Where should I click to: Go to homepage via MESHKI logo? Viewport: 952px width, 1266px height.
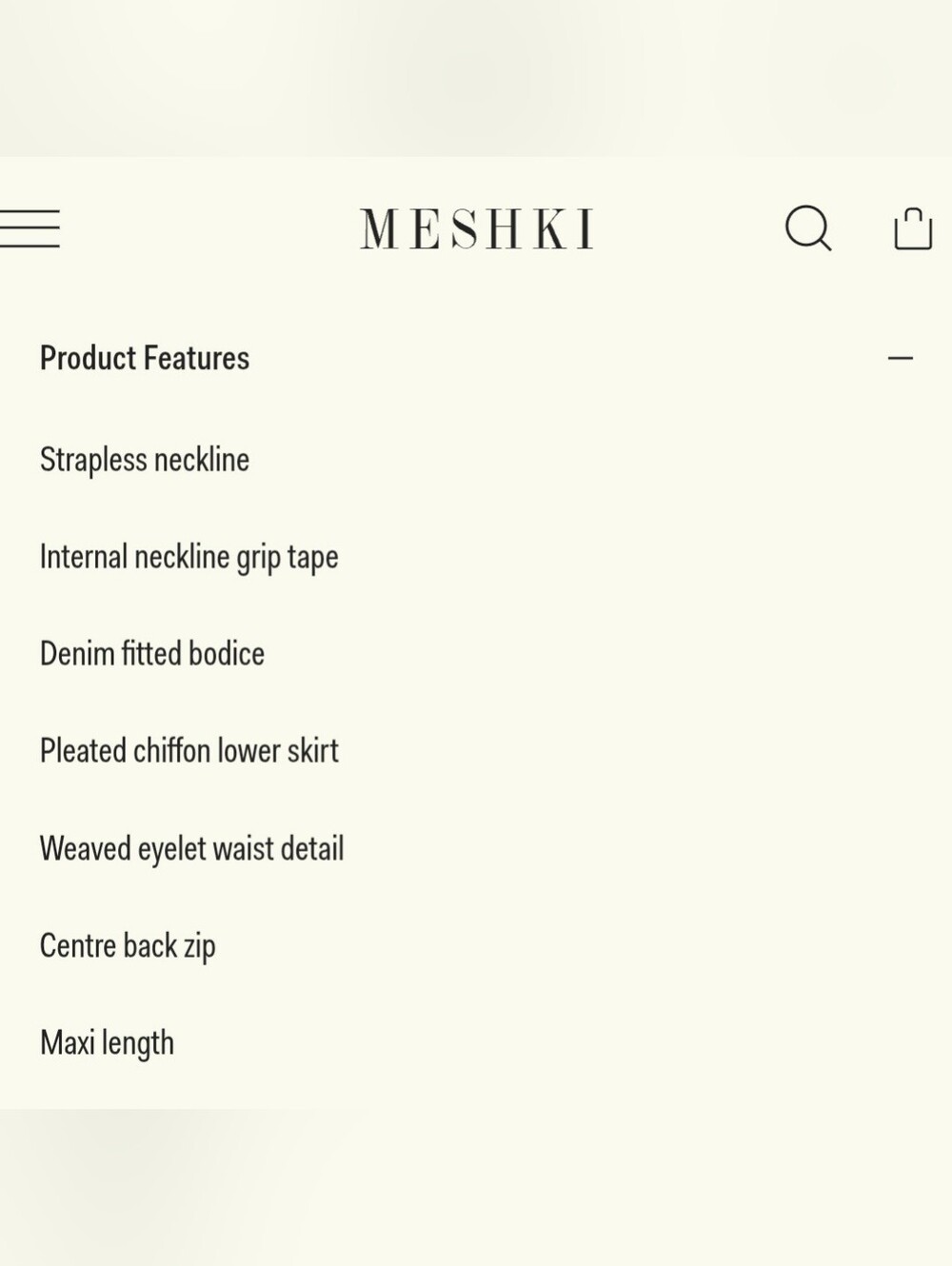pyautogui.click(x=476, y=229)
